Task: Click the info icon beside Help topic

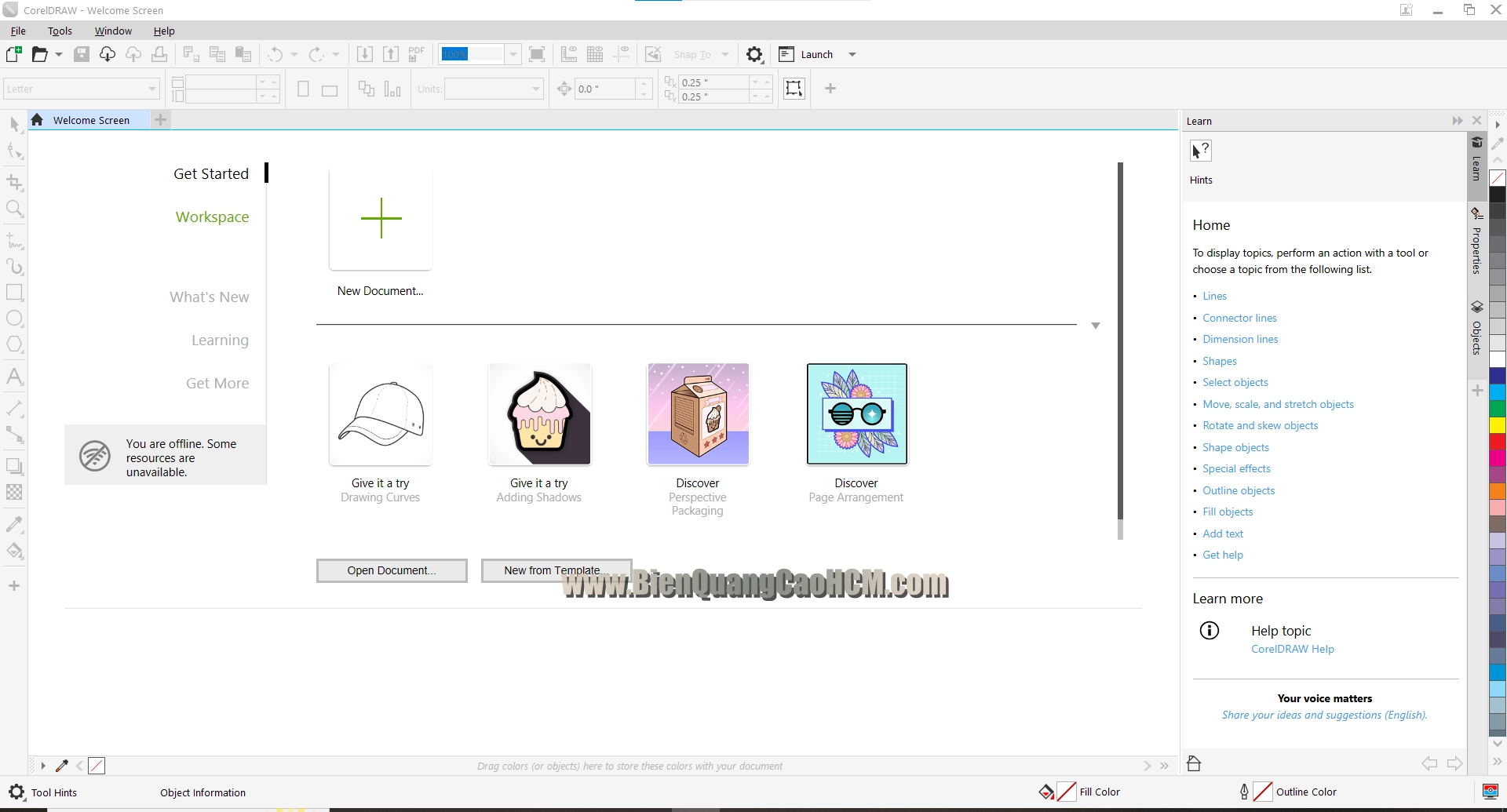Action: click(x=1210, y=630)
